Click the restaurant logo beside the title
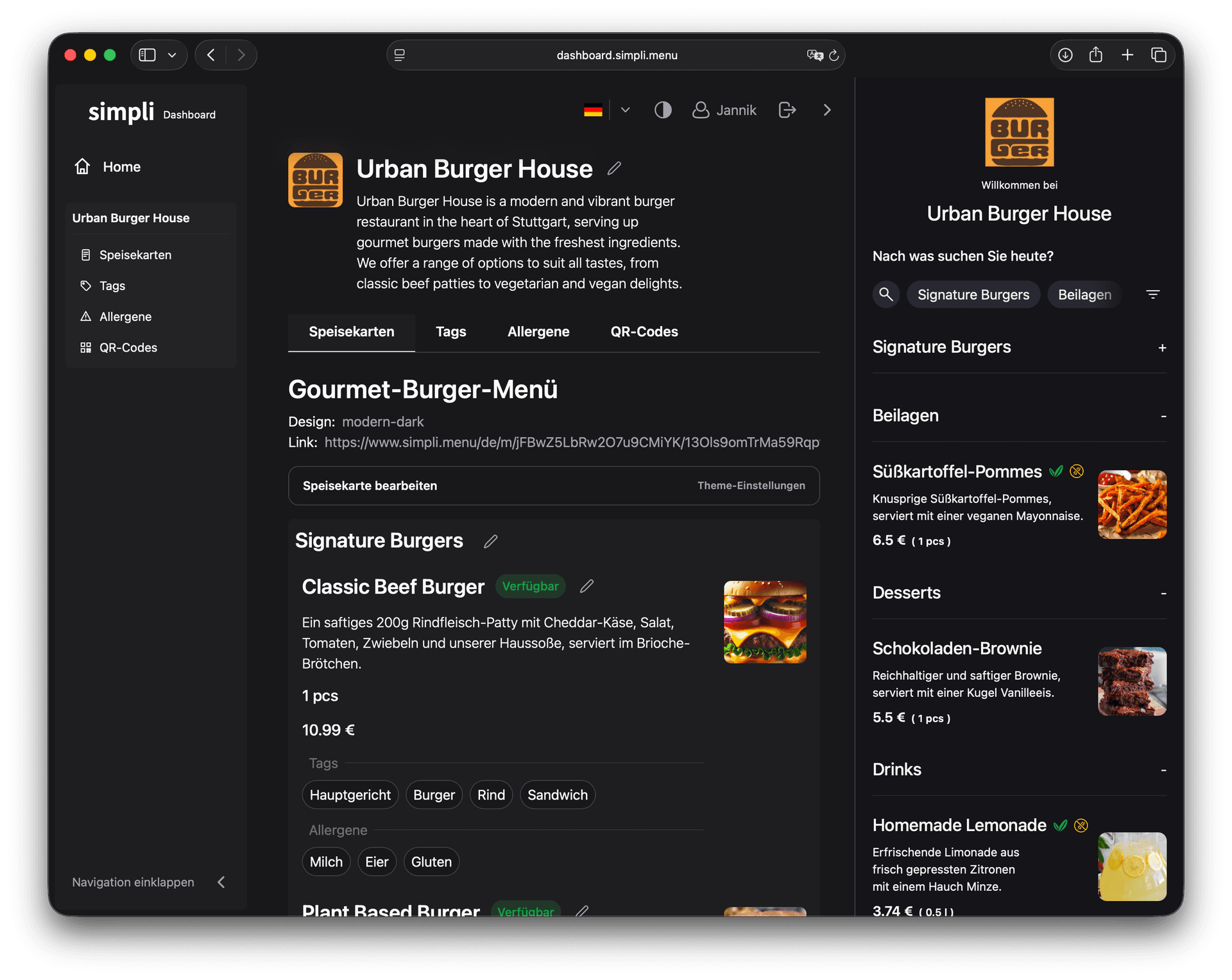The image size is (1232, 980). pyautogui.click(x=315, y=180)
